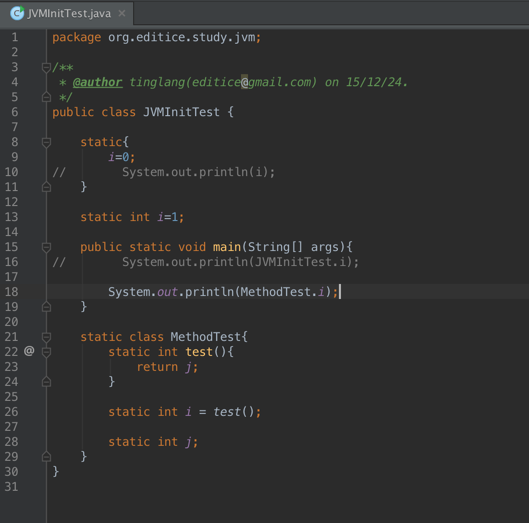Click the fold end marker at line 29
This screenshot has height=523, width=529.
(46, 457)
